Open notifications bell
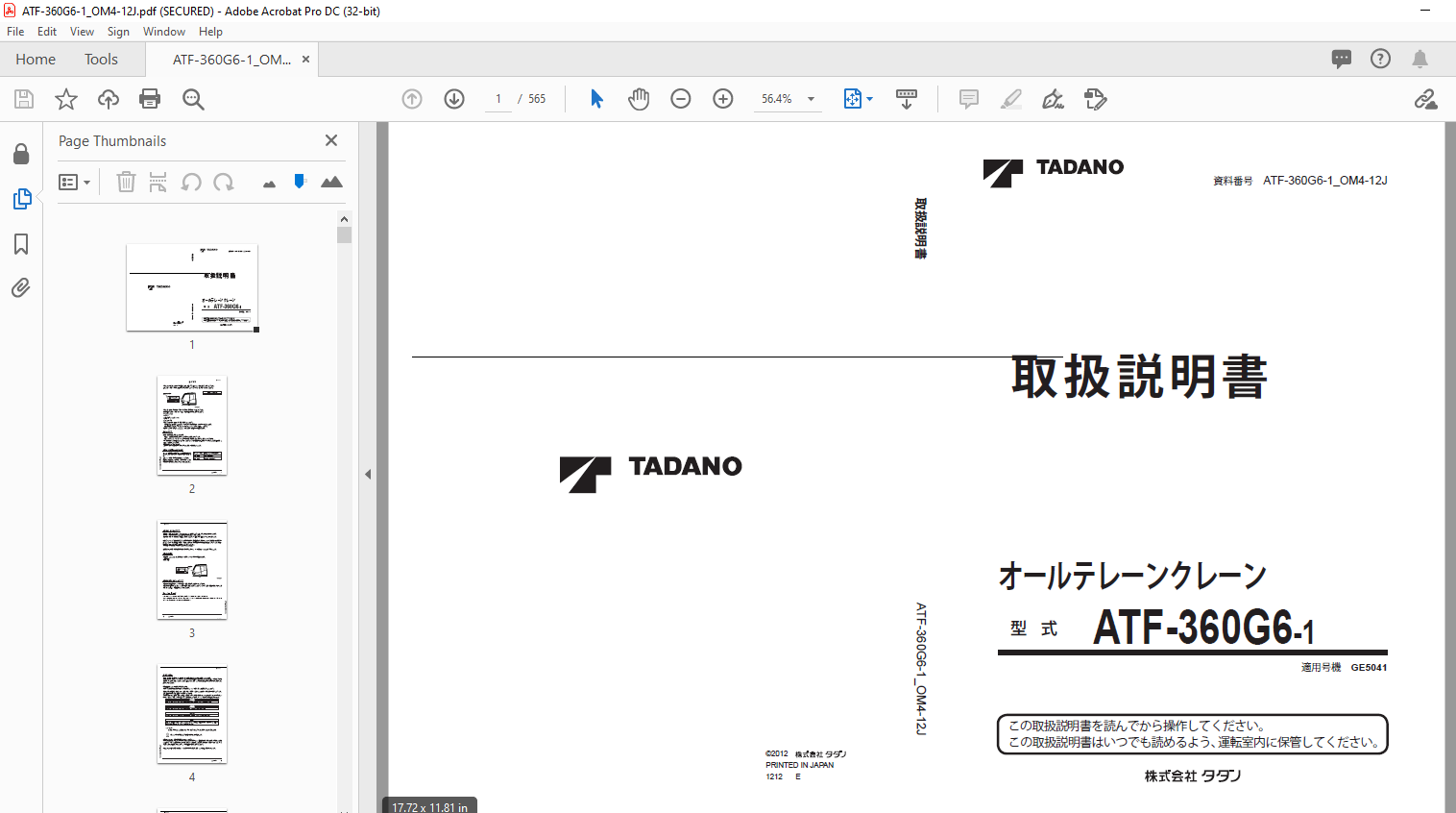Screen dimensions: 1456x813 pos(1420,59)
